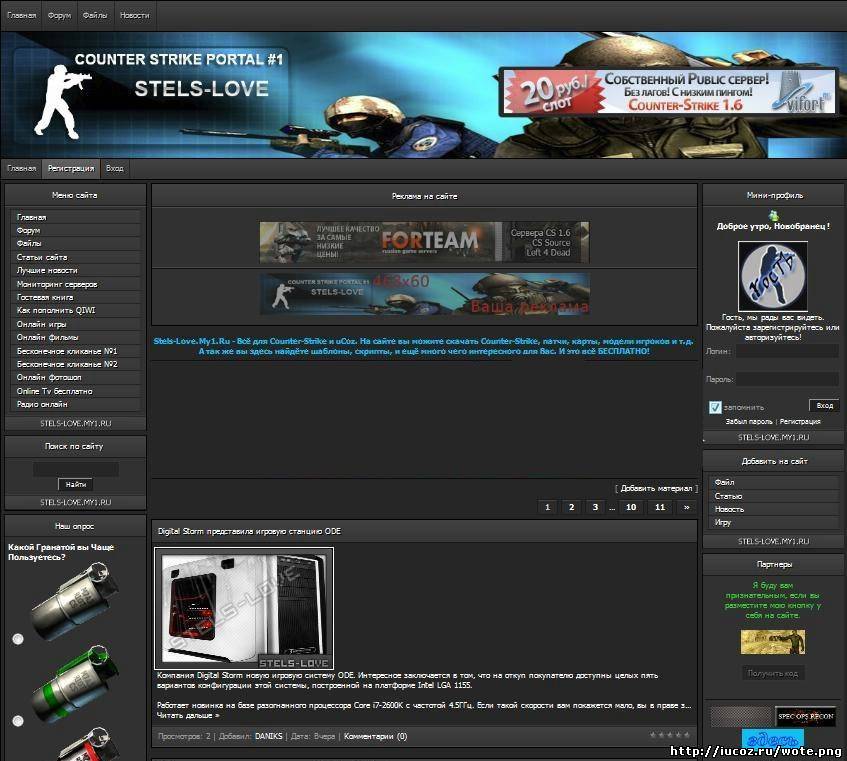Image resolution: width=847 pixels, height=761 pixels.
Task: Open the 'SPEC OPS RECON' partner banner
Action: 805,717
